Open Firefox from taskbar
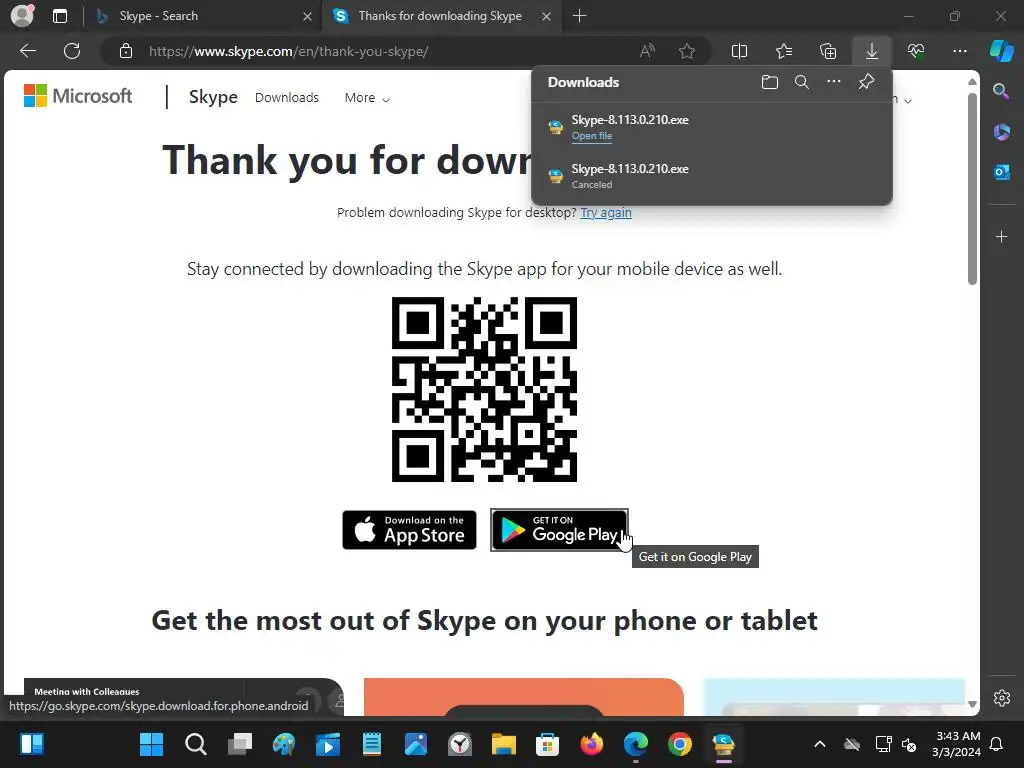The height and width of the screenshot is (768, 1024). pos(592,744)
